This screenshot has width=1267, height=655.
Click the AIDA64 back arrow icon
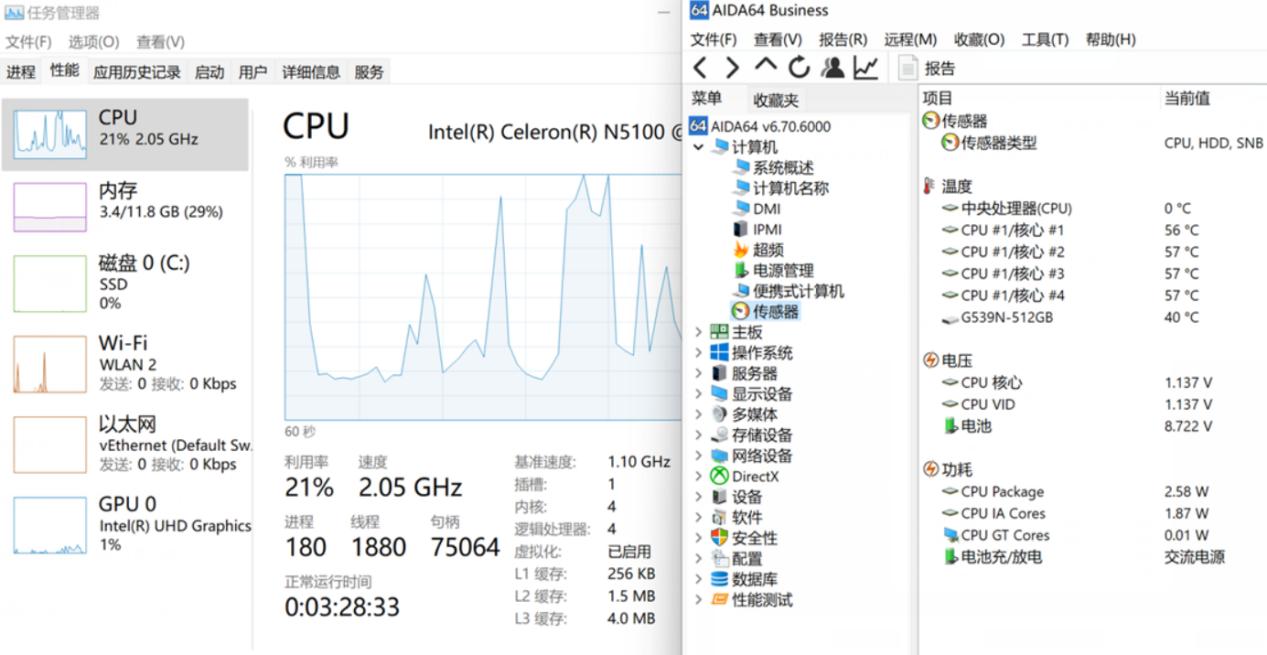click(x=700, y=67)
